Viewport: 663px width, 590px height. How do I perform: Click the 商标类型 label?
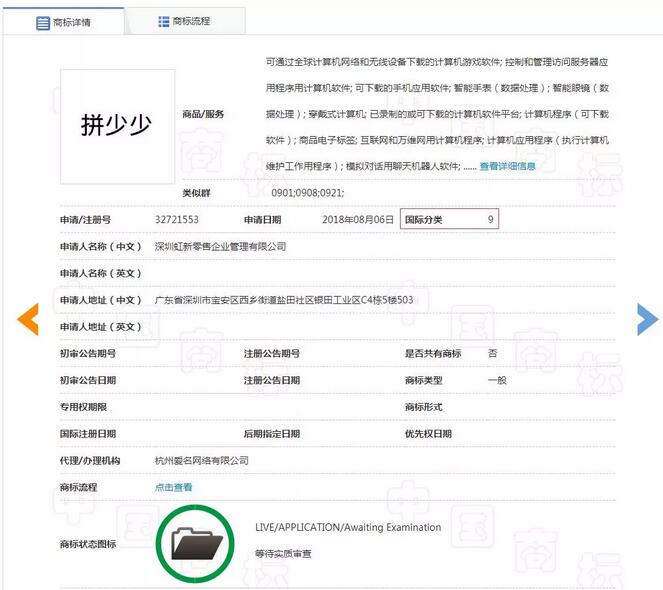(424, 380)
